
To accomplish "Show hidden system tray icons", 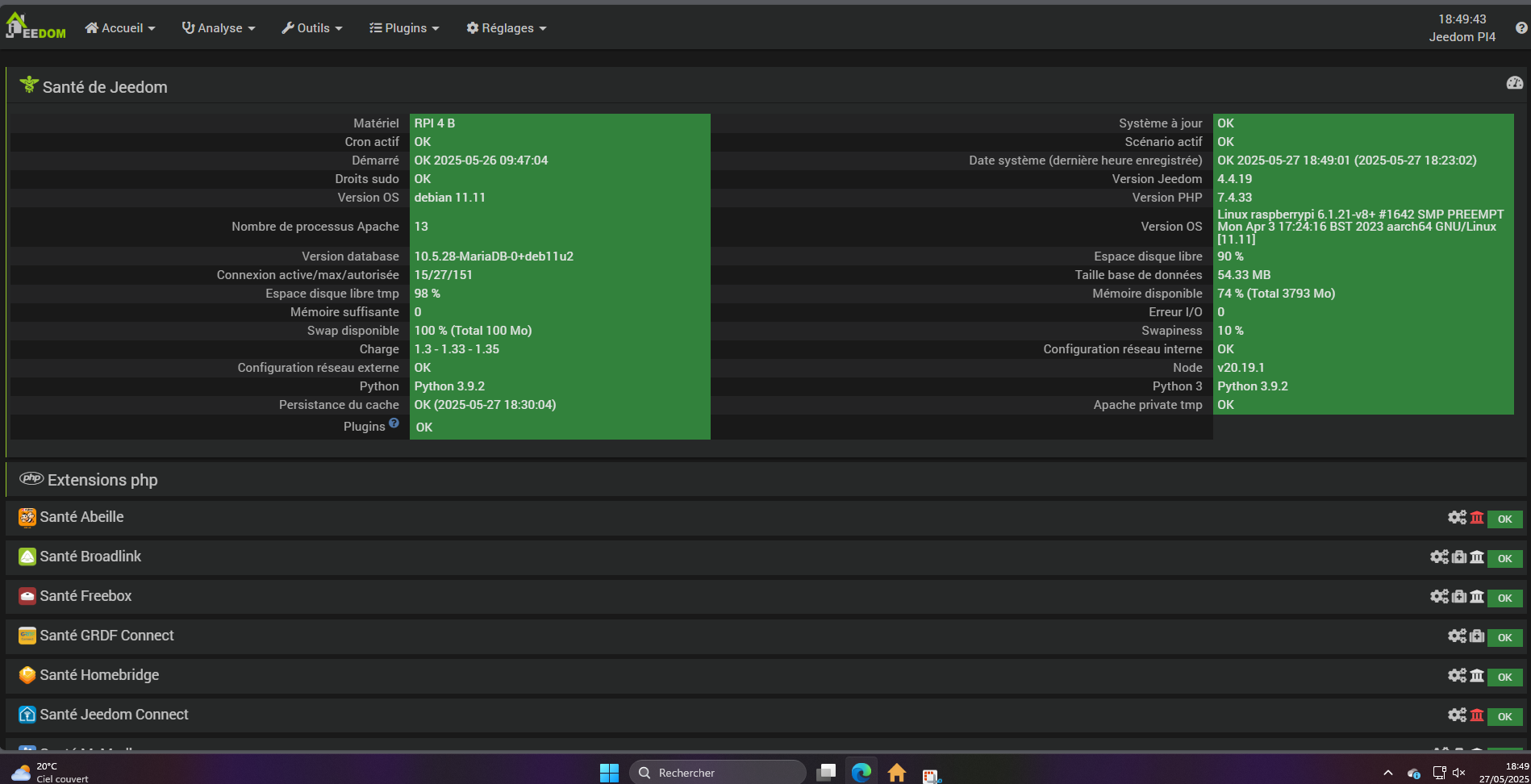I will point(1387,773).
